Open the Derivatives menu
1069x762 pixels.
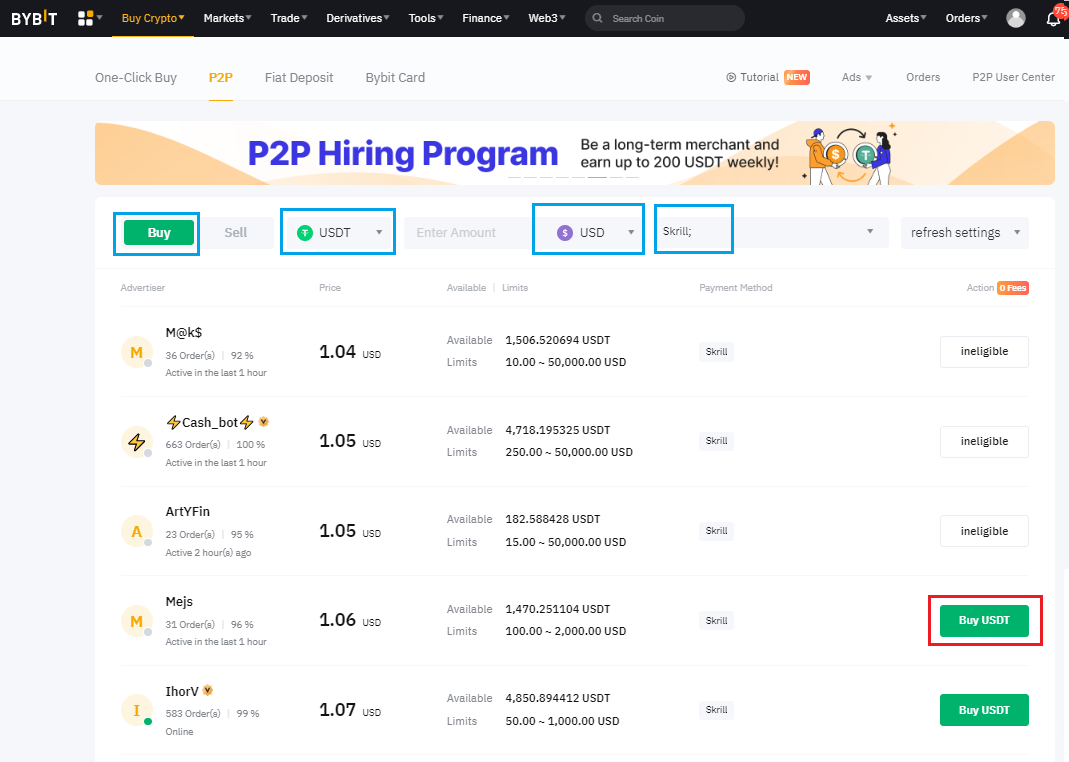click(357, 18)
